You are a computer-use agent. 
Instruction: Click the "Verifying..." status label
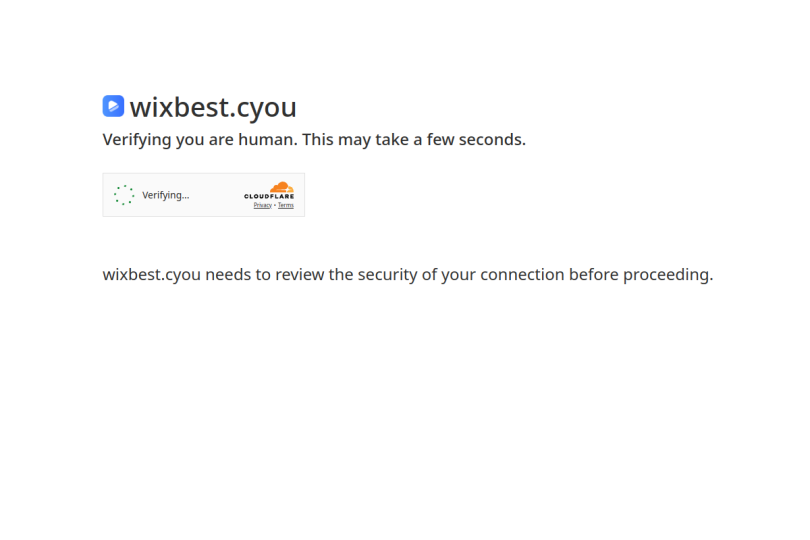[x=166, y=195]
